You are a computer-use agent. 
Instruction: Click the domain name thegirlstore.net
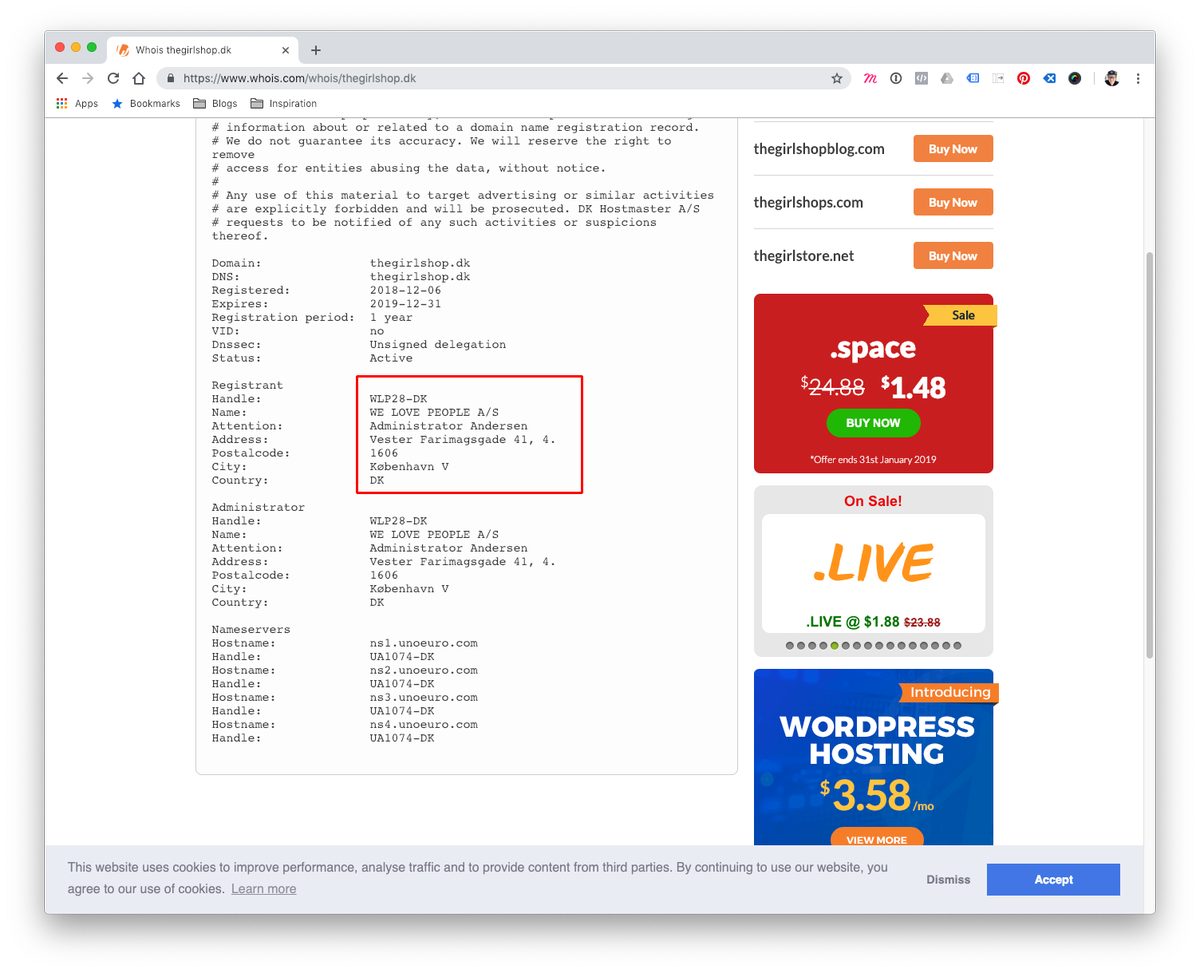tap(804, 256)
